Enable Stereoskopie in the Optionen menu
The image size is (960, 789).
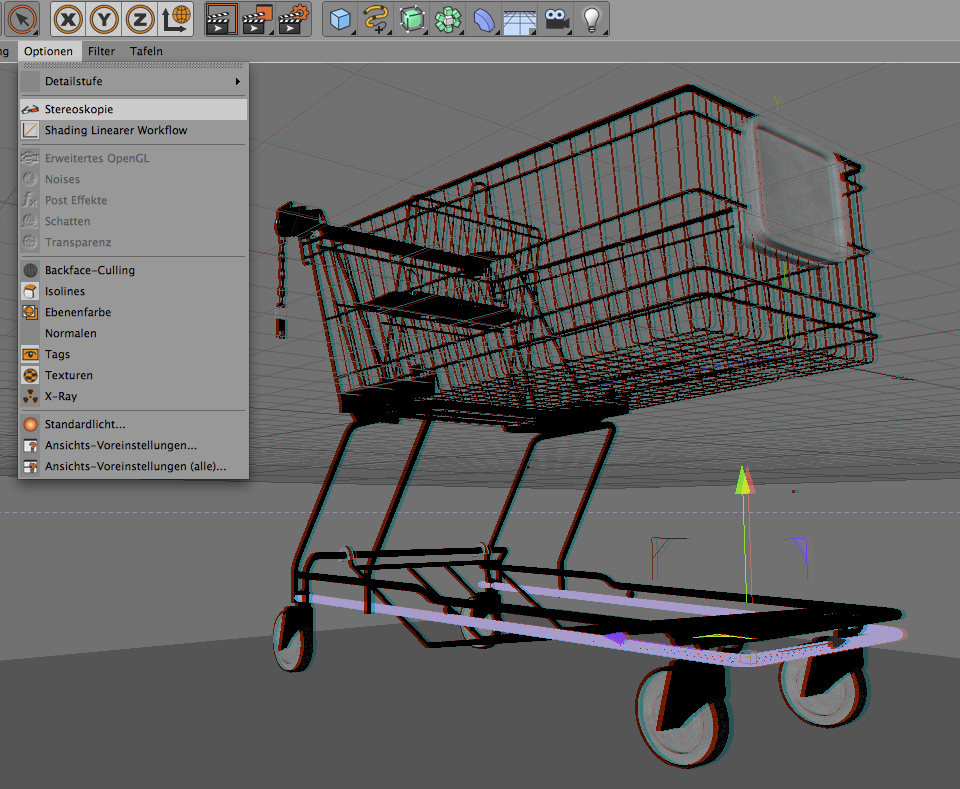coord(79,109)
